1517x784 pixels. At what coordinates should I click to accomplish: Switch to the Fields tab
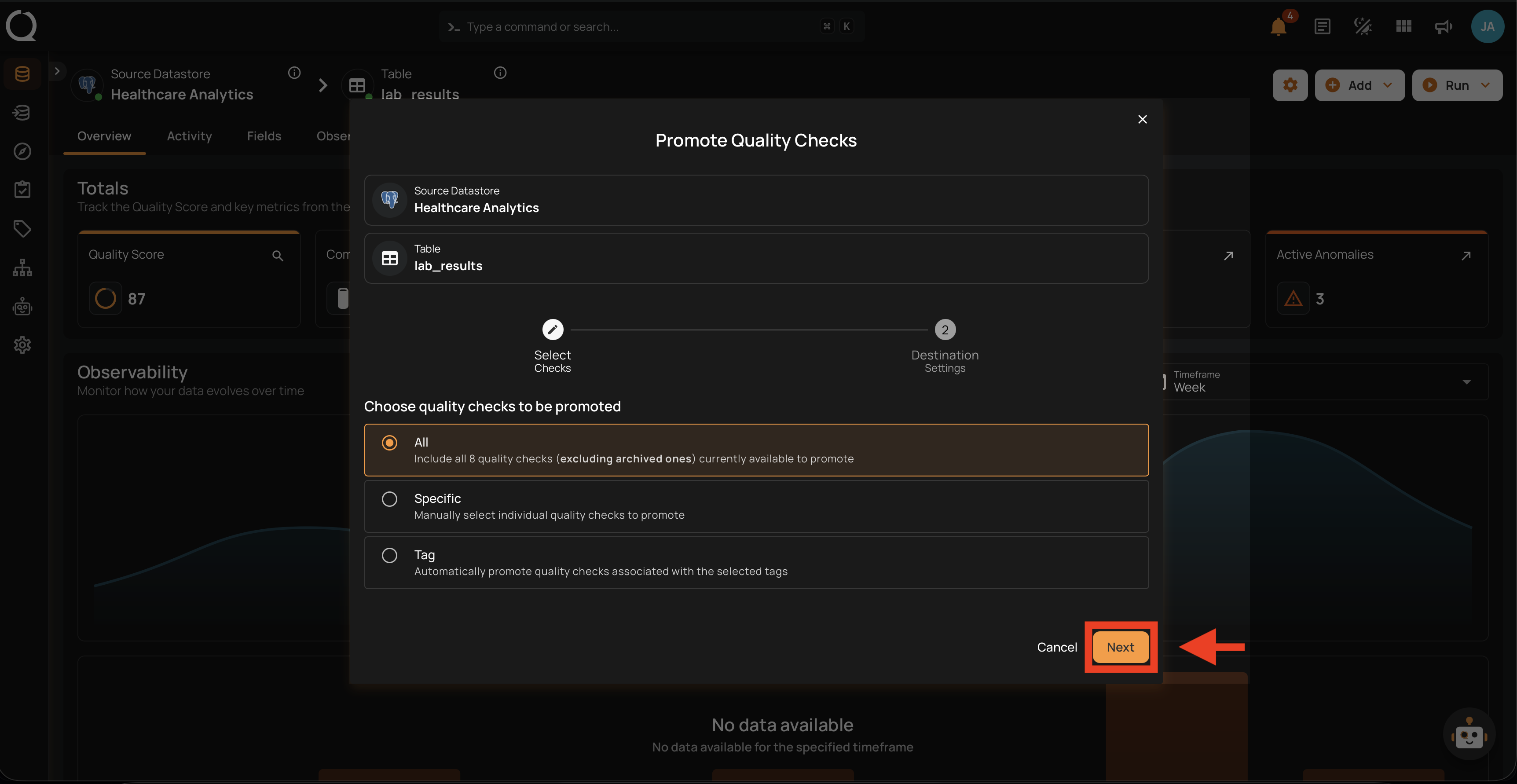264,136
